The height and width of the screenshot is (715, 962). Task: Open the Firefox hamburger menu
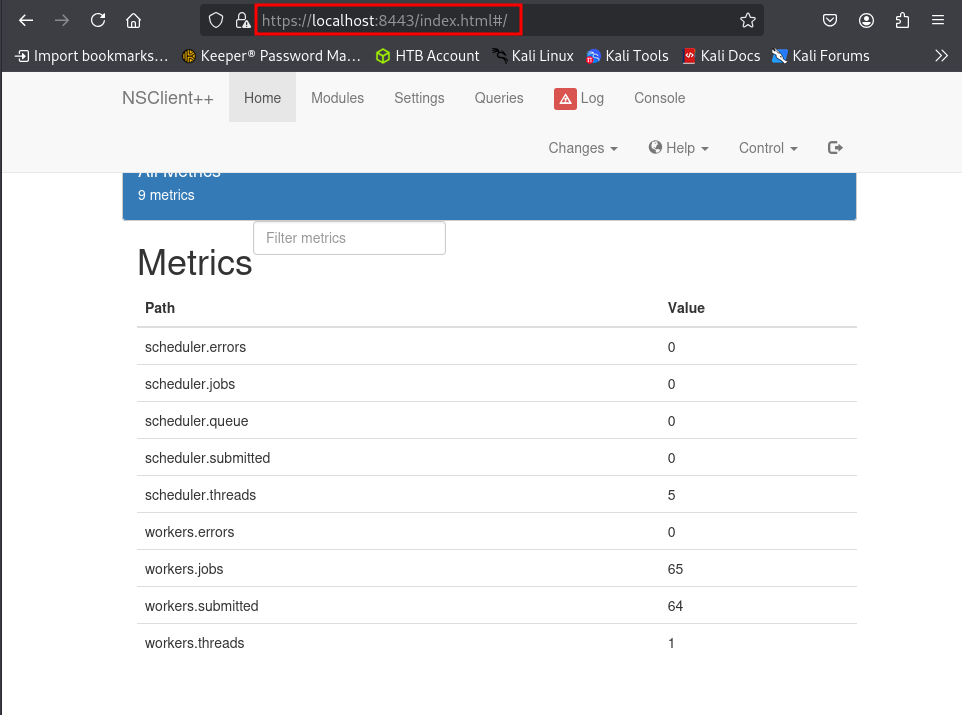pos(937,20)
